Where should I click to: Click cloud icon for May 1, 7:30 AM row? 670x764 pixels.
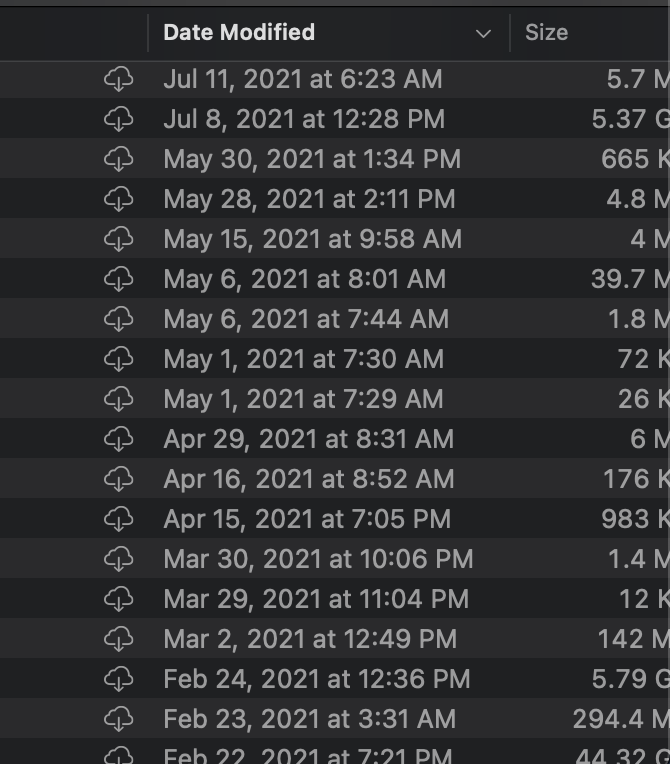119,359
